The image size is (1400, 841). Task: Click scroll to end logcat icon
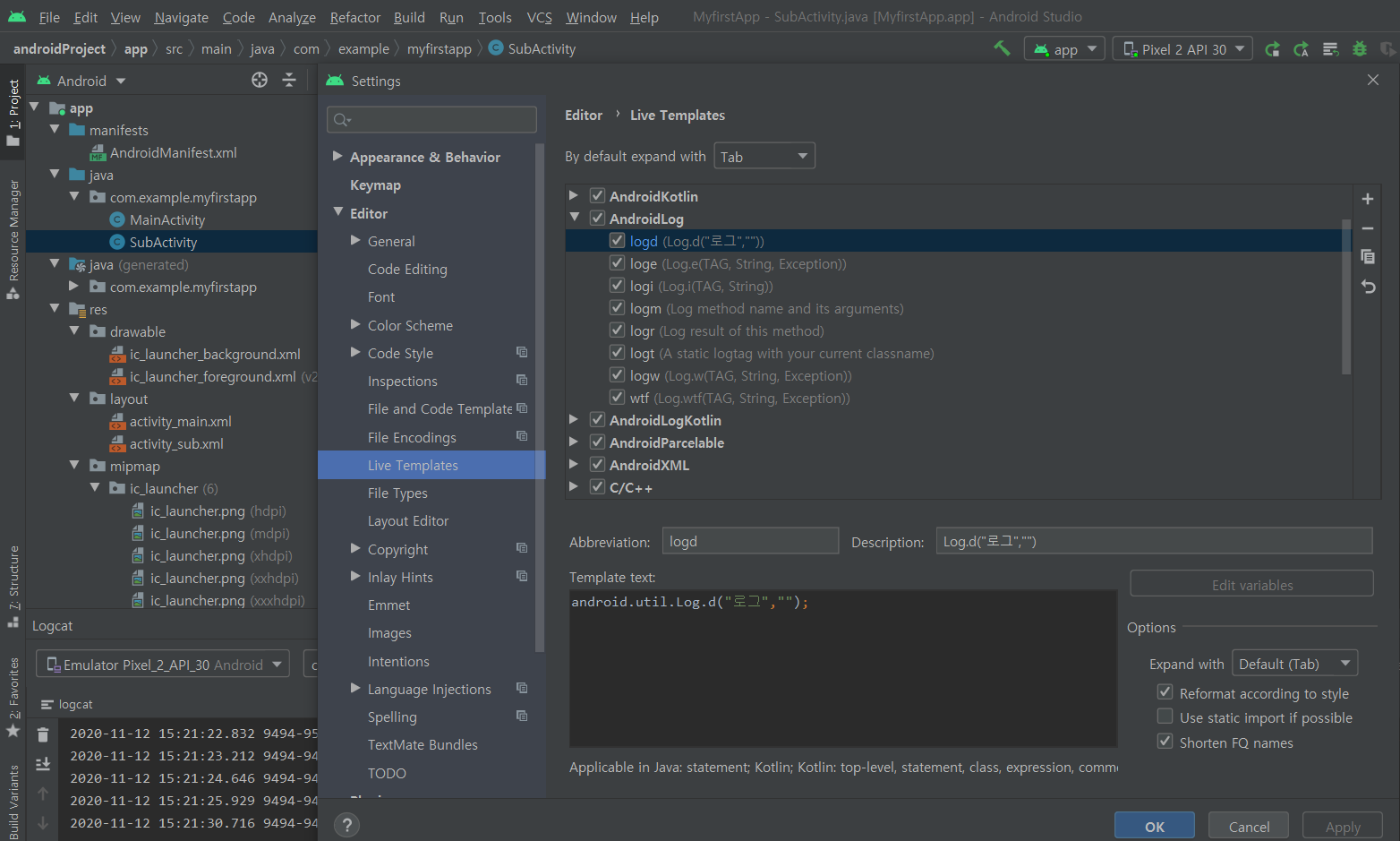pos(43,764)
